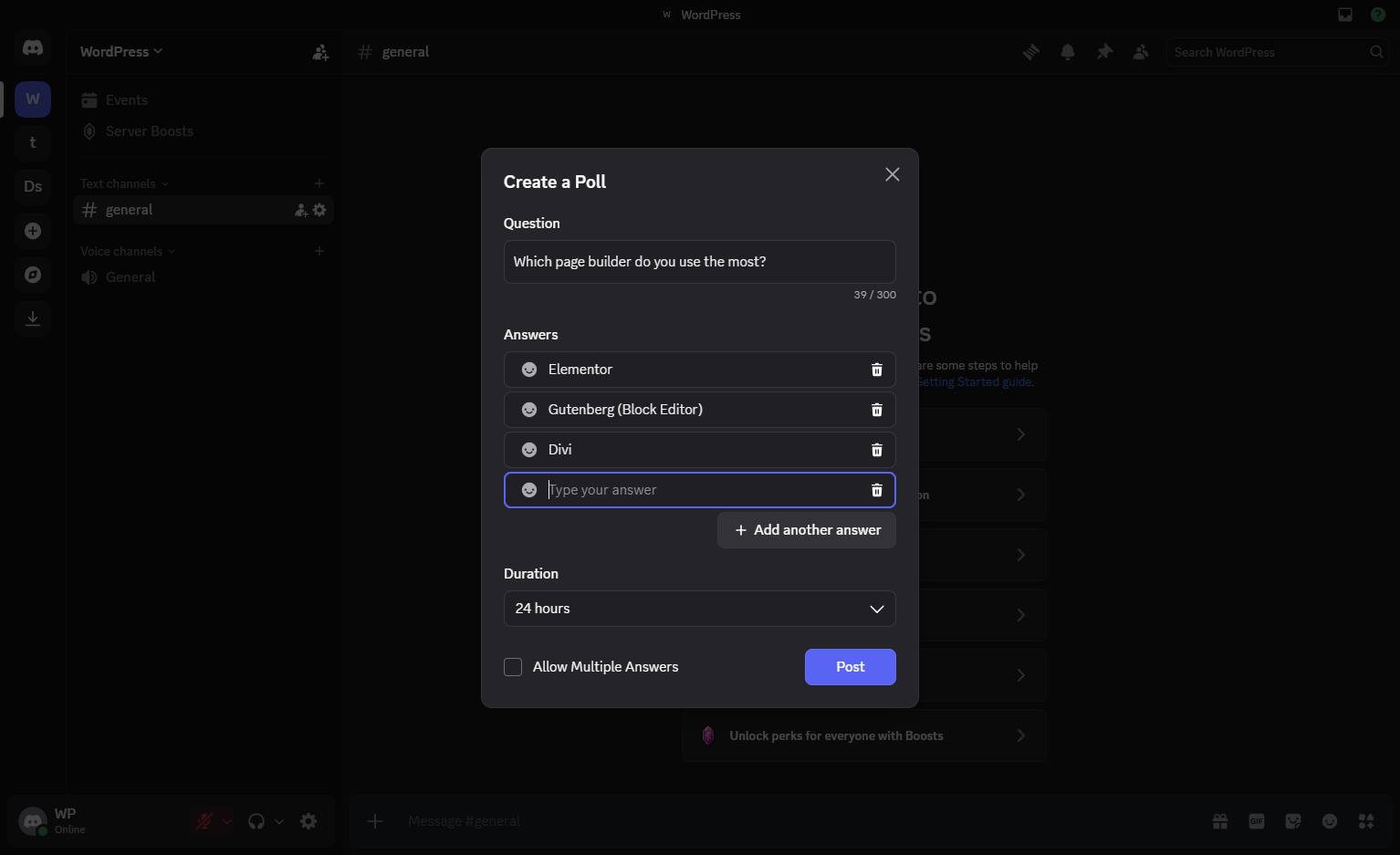1400x855 pixels.
Task: Switch to the 't' server icon
Action: pos(33,142)
